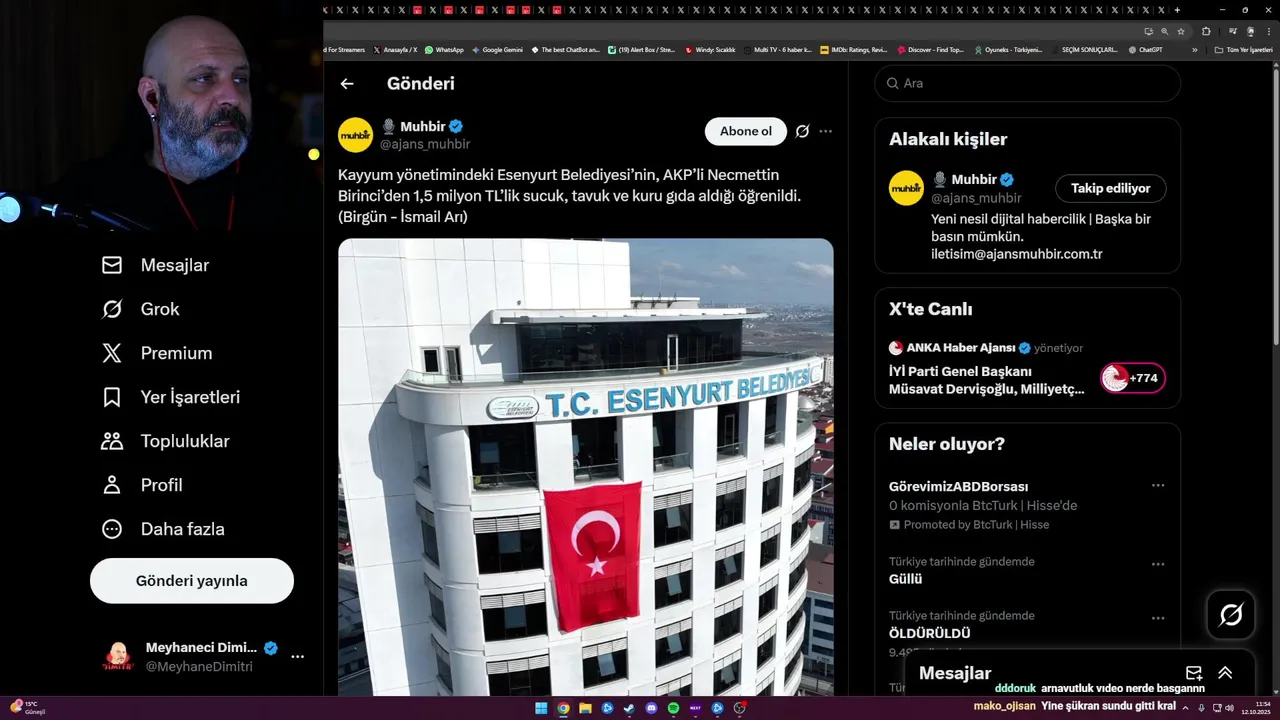The height and width of the screenshot is (720, 1280).
Task: Open the three-dot menu on Muhbir's post
Action: click(825, 131)
